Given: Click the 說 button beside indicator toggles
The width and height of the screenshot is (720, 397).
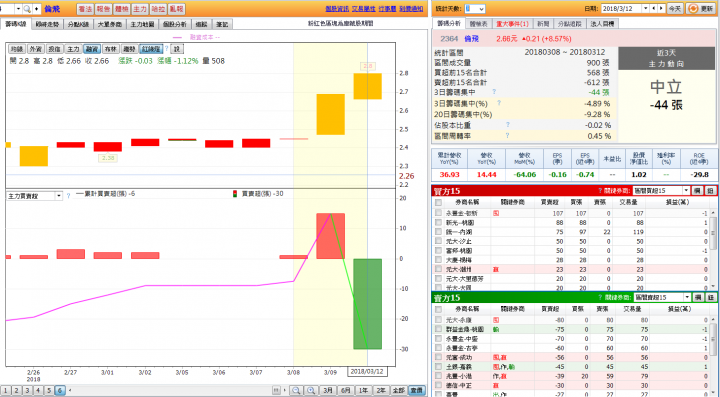Looking at the screenshot, I should pyautogui.click(x=177, y=49).
